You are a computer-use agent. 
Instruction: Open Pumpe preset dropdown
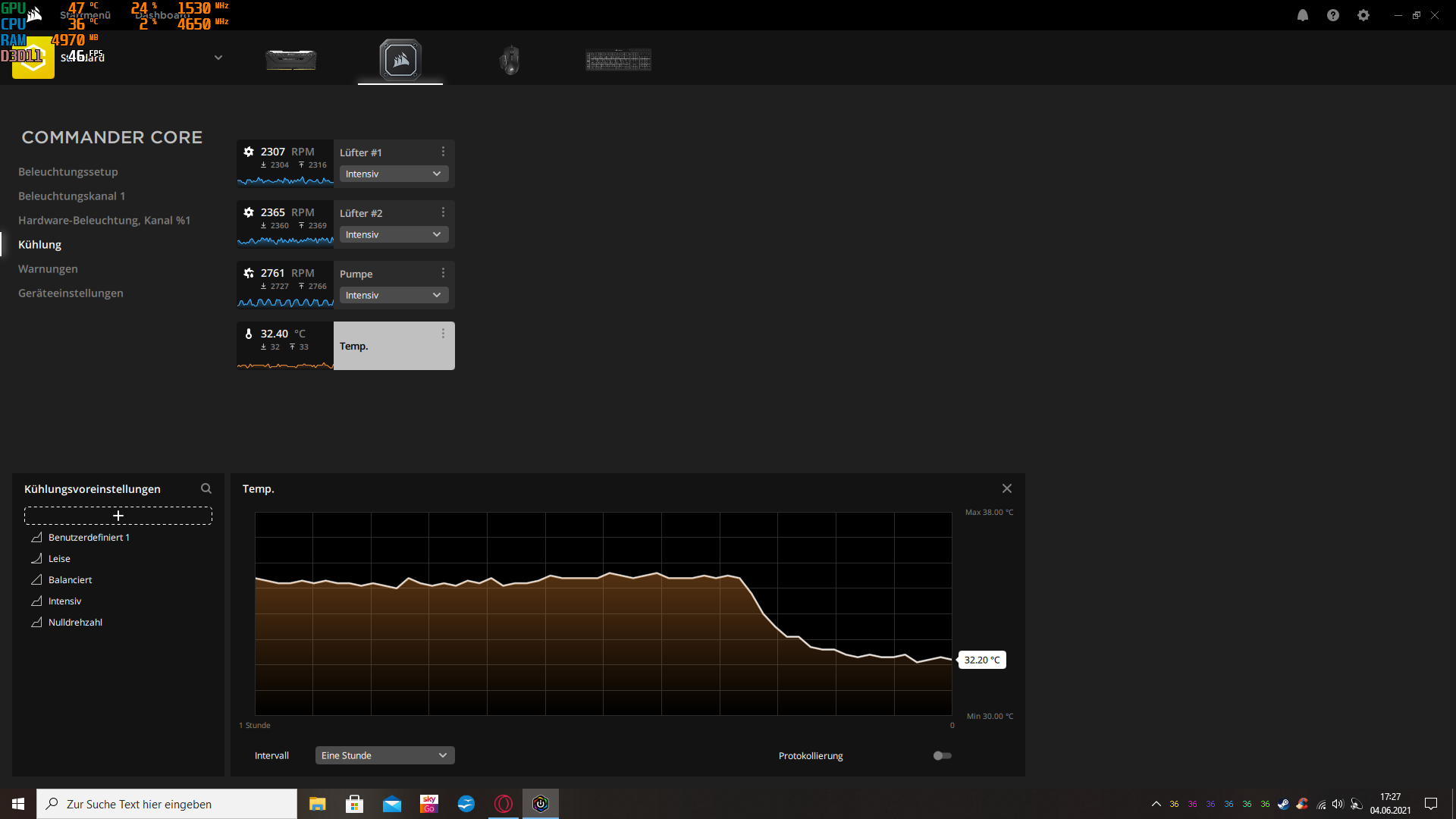(394, 295)
